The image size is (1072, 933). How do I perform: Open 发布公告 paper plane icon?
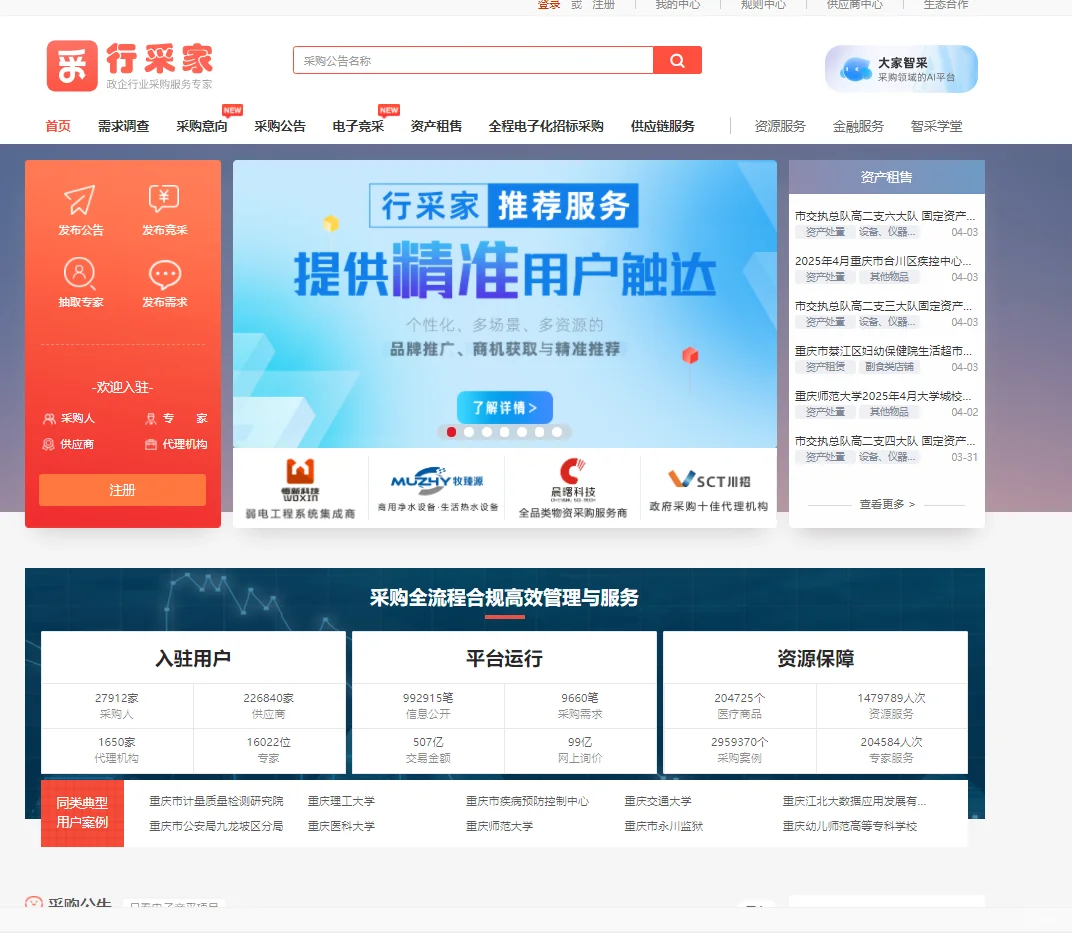(x=80, y=199)
